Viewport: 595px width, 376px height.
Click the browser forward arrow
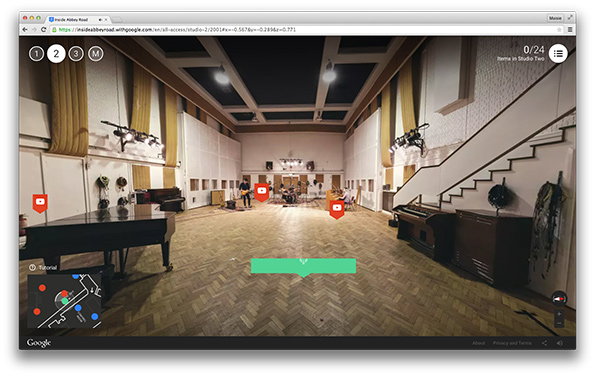pyautogui.click(x=34, y=30)
